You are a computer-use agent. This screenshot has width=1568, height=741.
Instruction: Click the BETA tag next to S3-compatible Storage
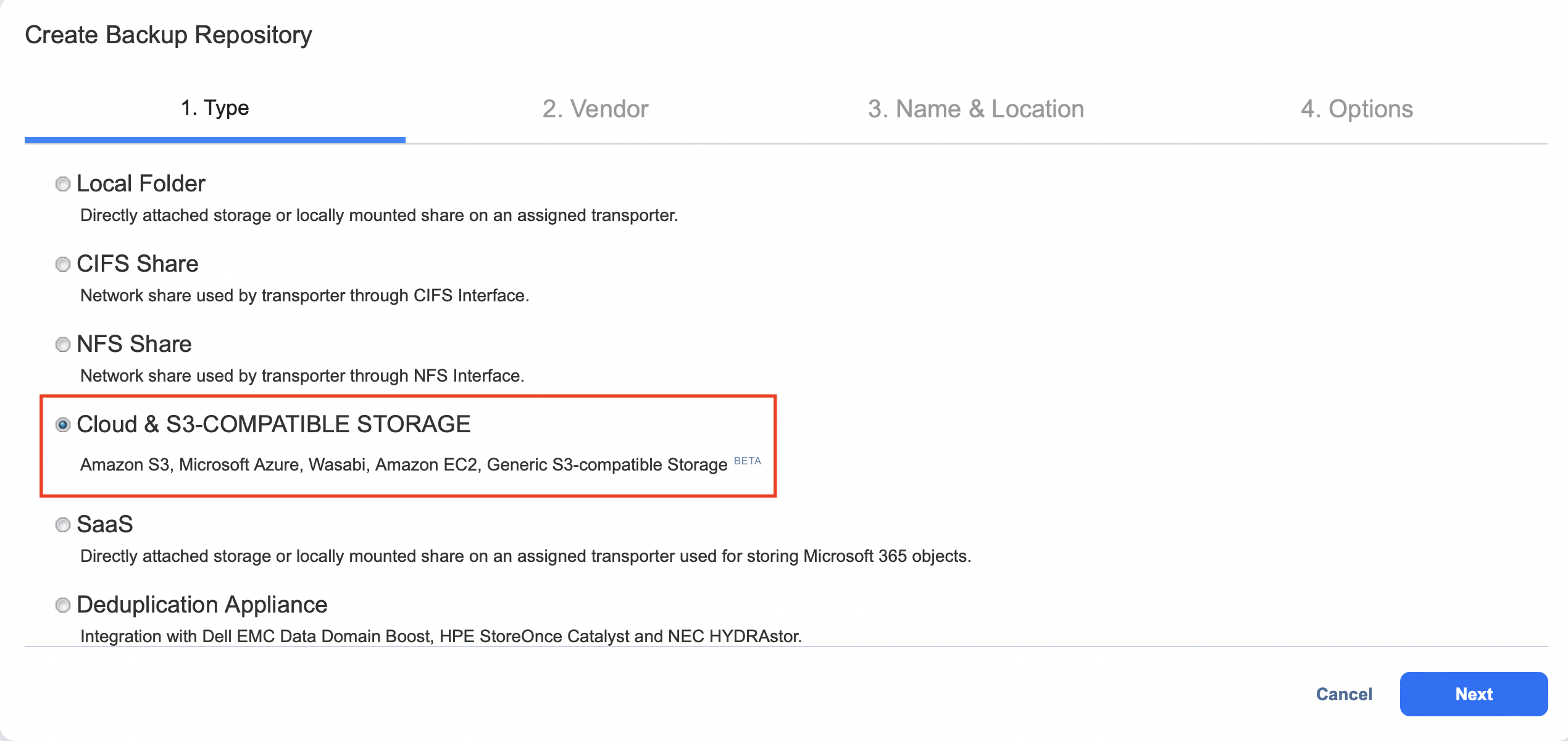coord(747,461)
